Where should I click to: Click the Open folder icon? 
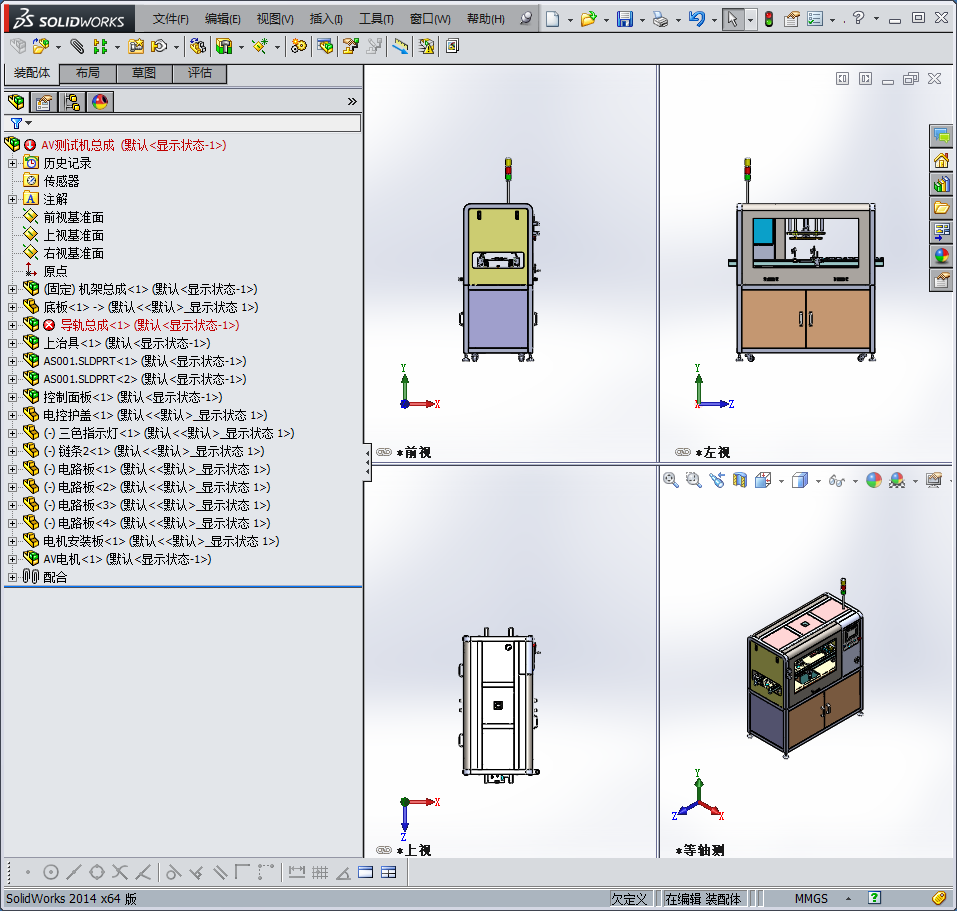588,19
